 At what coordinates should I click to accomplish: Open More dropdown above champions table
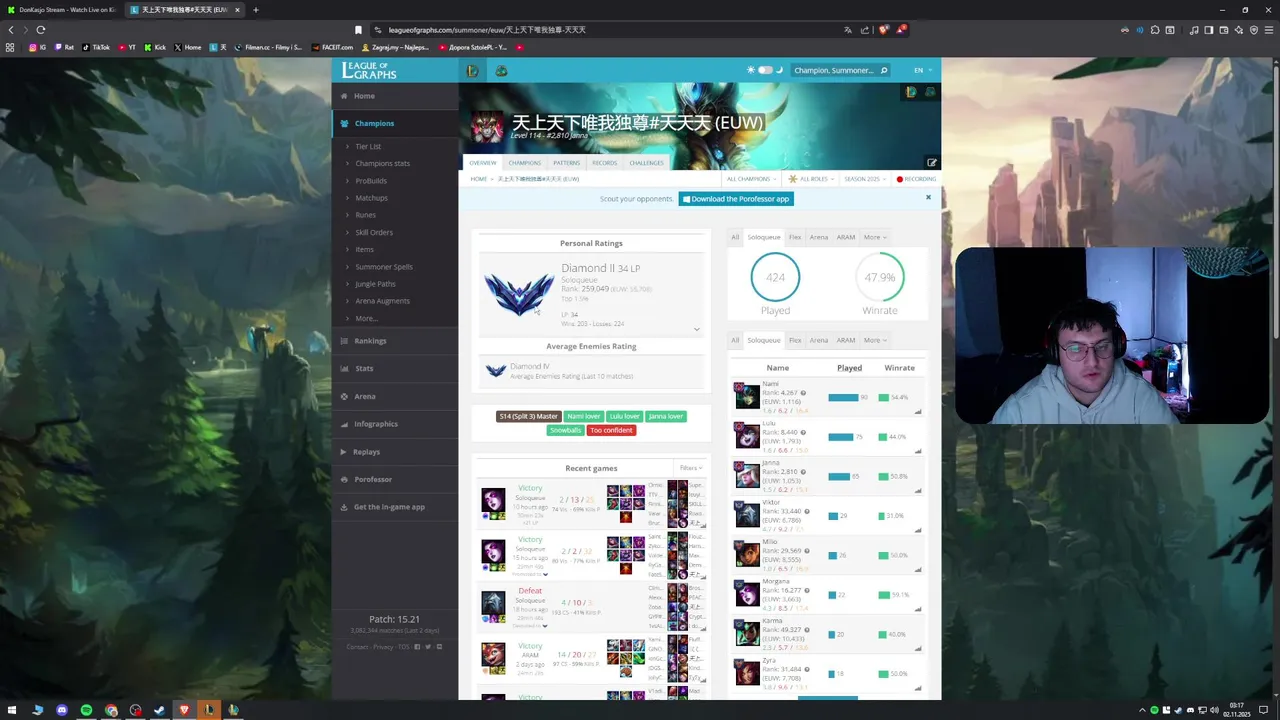874,340
